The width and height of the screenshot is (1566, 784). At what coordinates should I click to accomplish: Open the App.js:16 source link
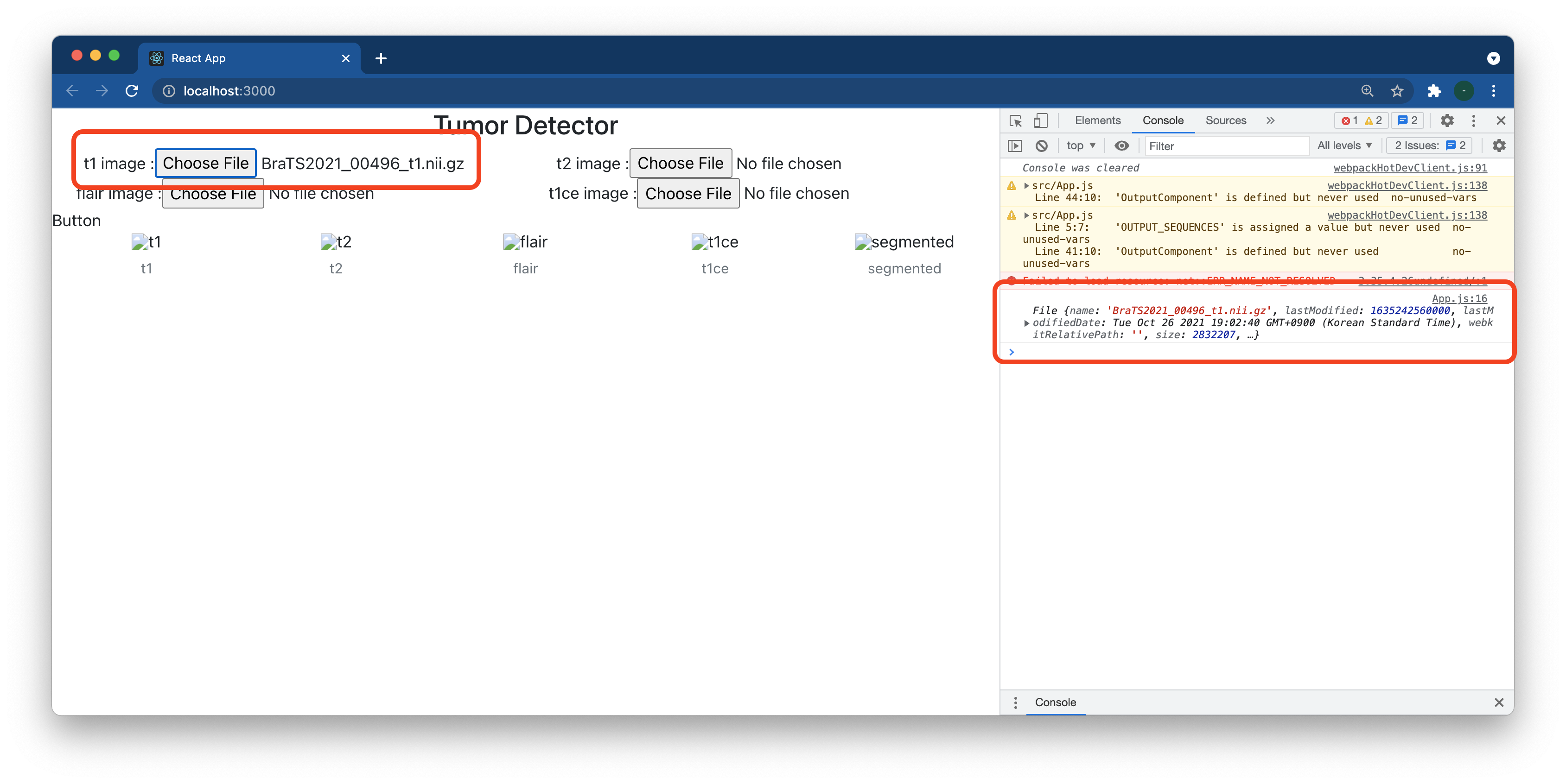[1459, 298]
